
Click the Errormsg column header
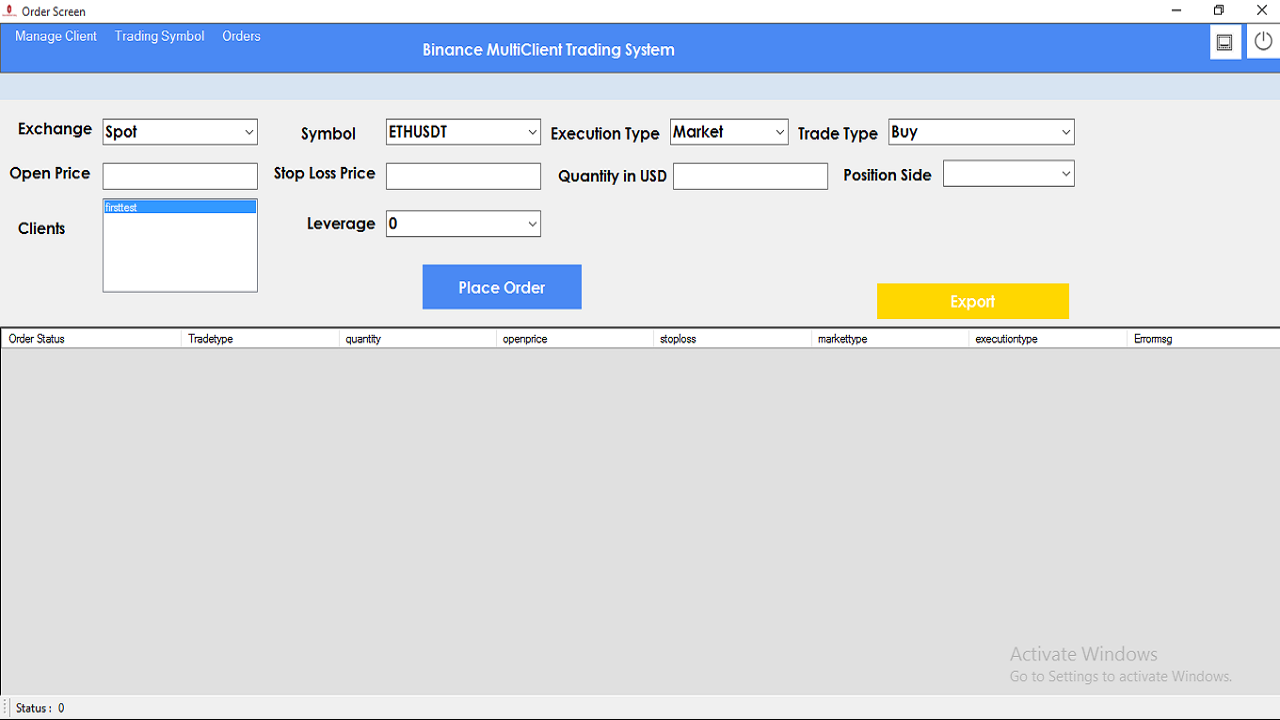(1203, 339)
